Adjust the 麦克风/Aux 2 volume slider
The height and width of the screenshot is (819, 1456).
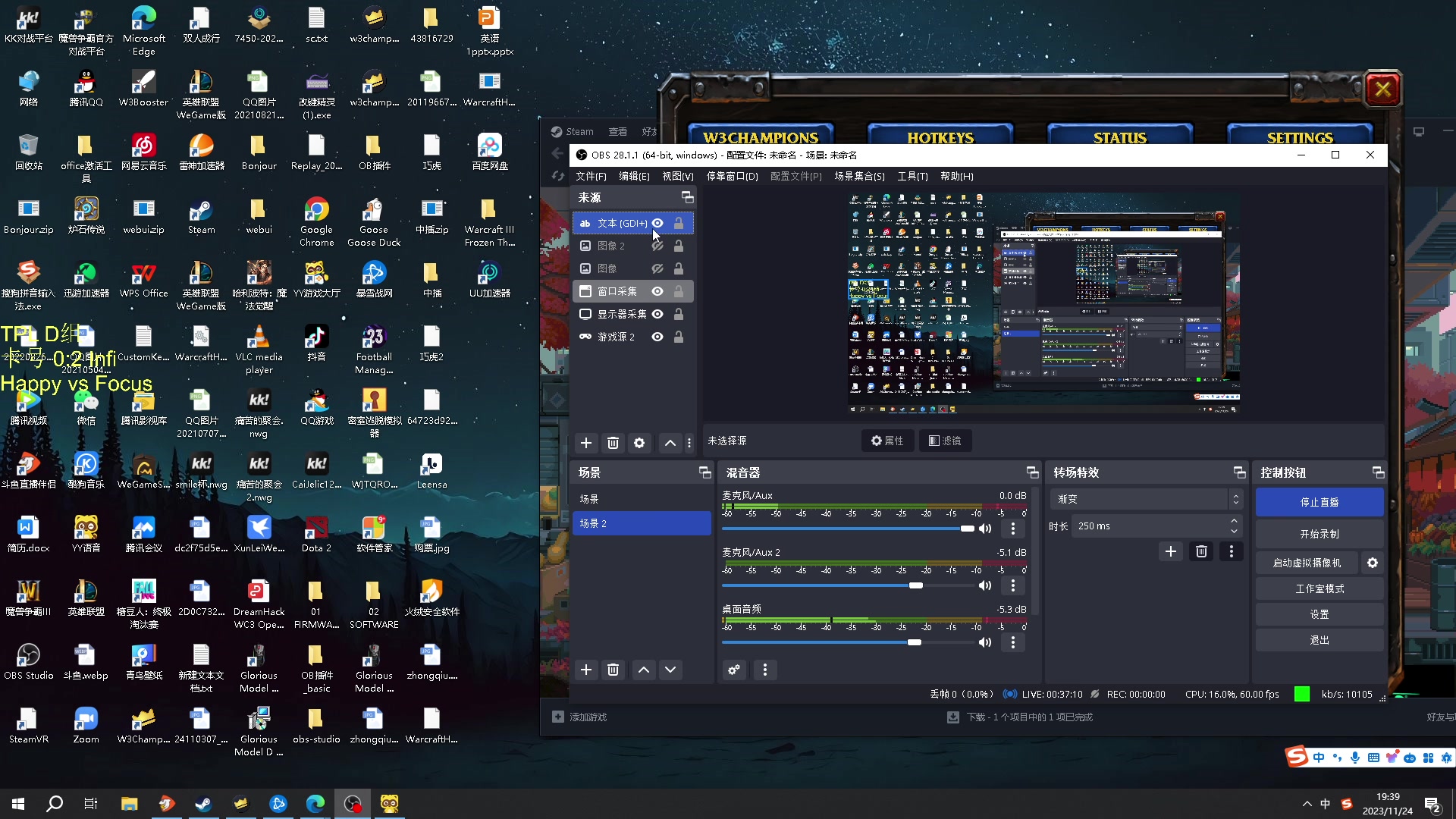916,585
